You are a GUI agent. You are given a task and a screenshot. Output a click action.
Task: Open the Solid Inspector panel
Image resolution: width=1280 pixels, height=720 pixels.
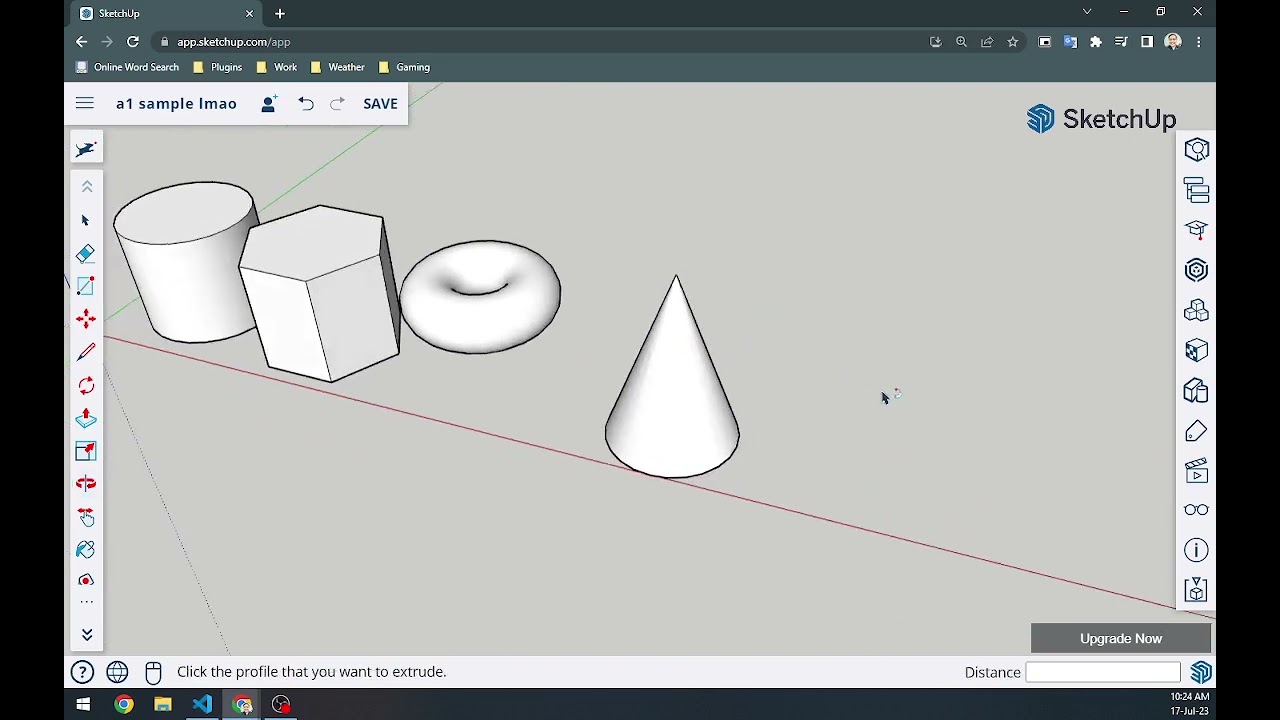[1196, 590]
